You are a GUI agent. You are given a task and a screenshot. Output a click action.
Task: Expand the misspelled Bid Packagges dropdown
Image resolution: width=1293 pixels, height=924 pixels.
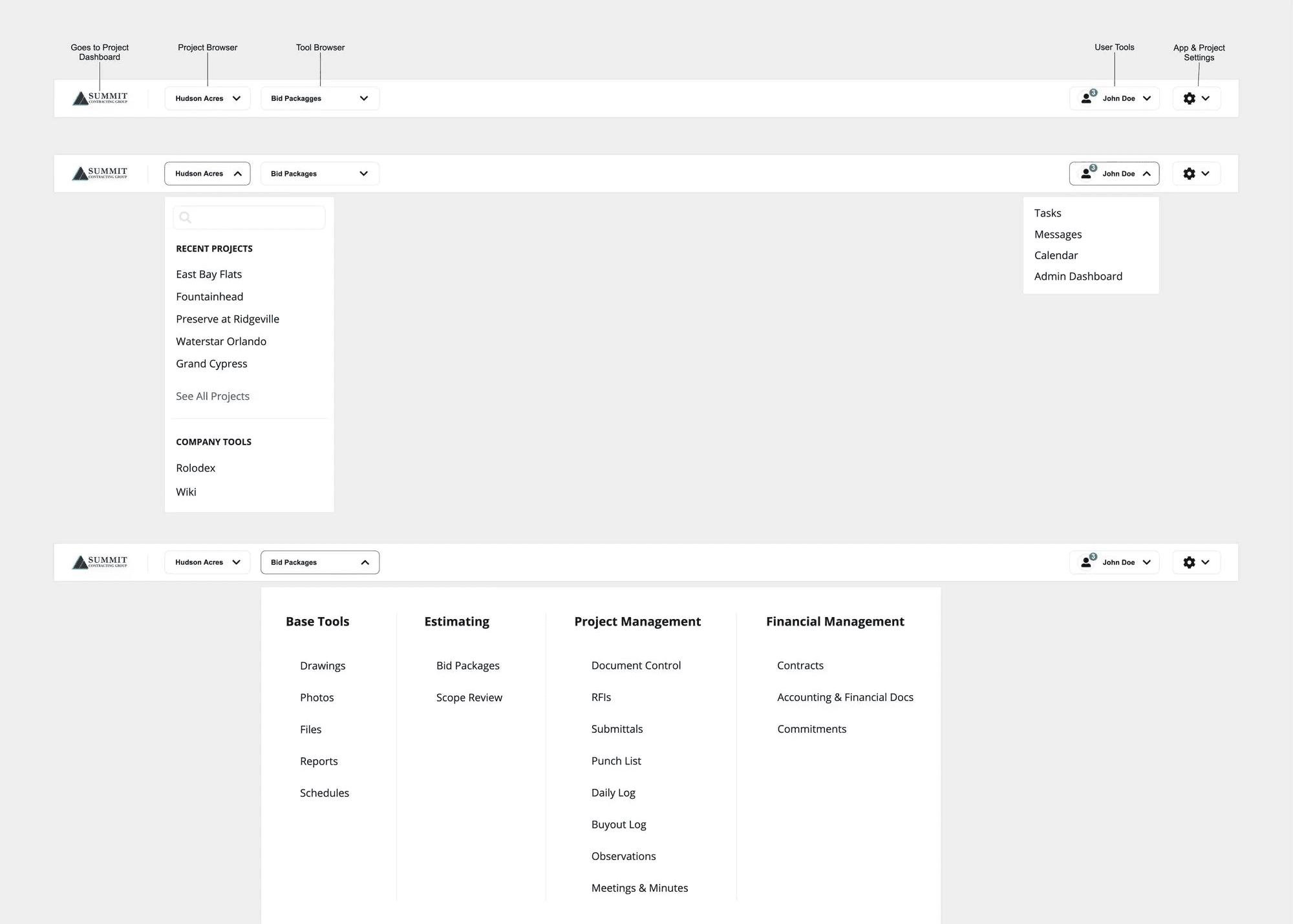pos(320,98)
